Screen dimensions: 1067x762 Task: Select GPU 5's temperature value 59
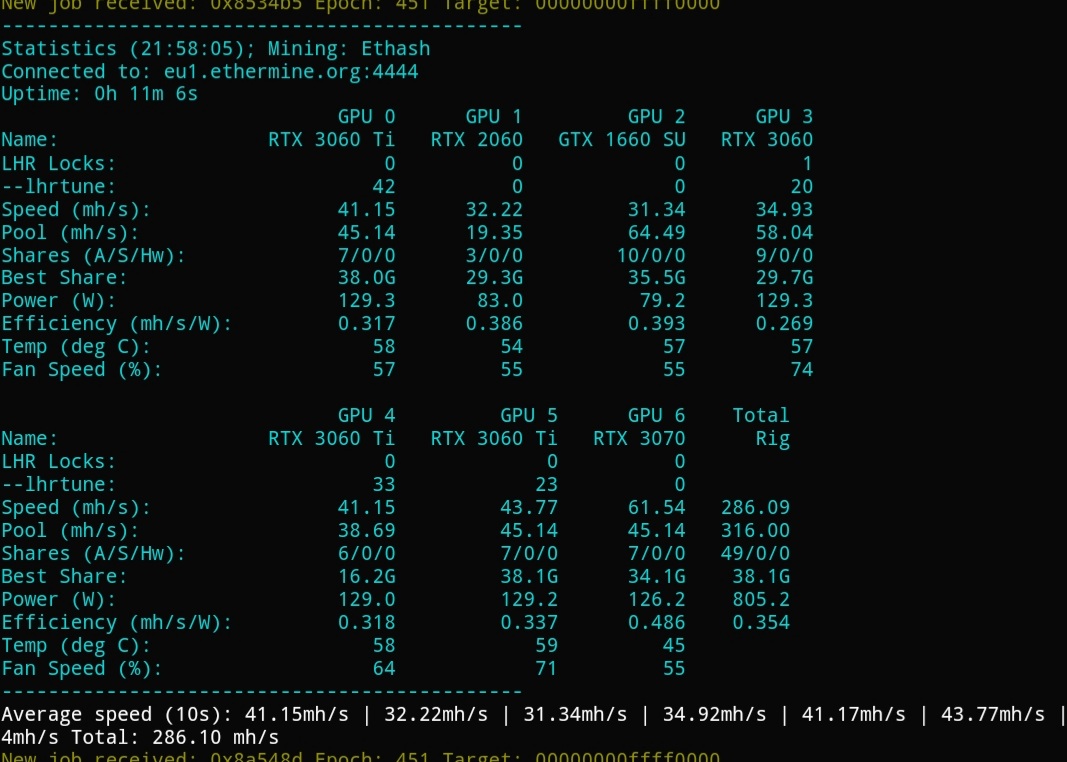[546, 645]
